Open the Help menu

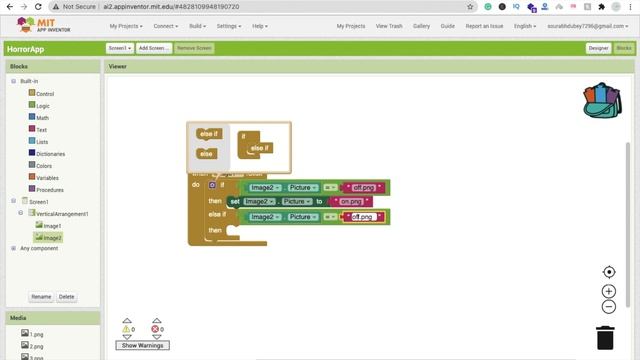[260, 26]
